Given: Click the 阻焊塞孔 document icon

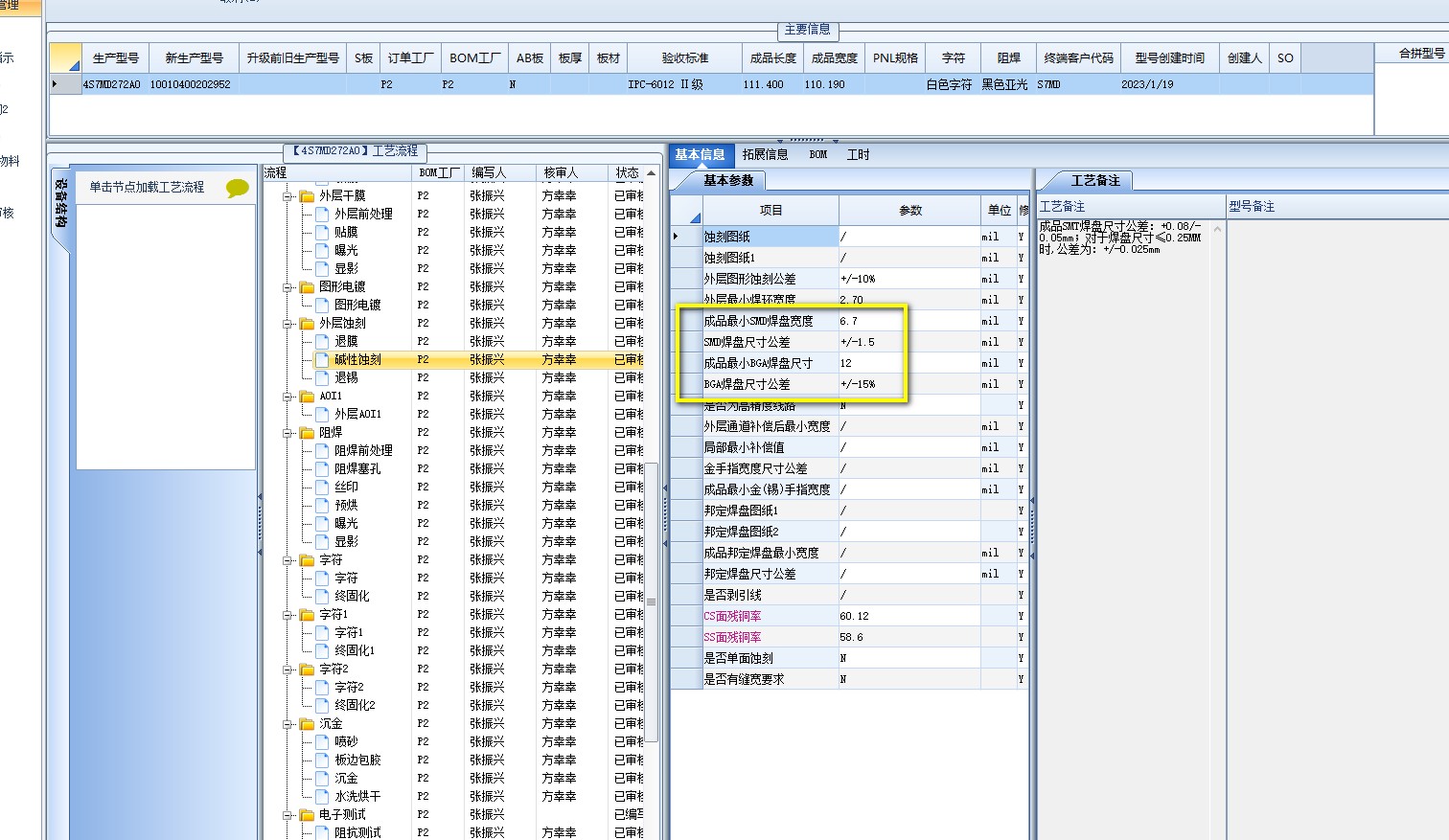Looking at the screenshot, I should coord(322,468).
